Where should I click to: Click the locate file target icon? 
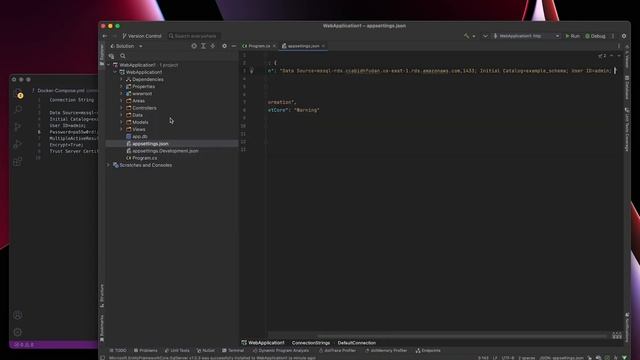point(194,46)
